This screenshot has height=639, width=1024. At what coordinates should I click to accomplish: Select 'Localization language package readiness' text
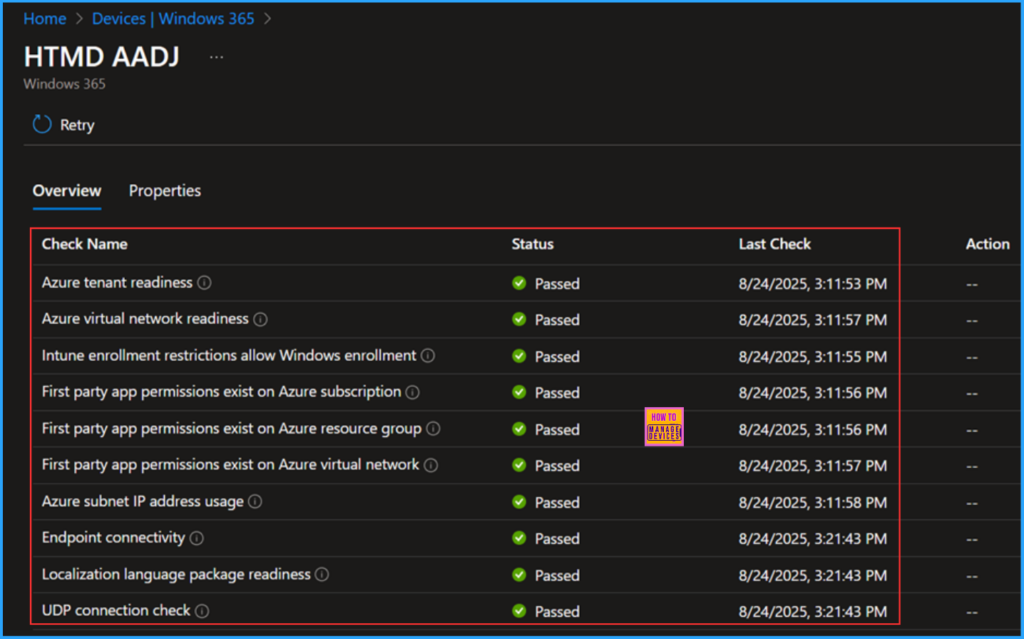(176, 574)
